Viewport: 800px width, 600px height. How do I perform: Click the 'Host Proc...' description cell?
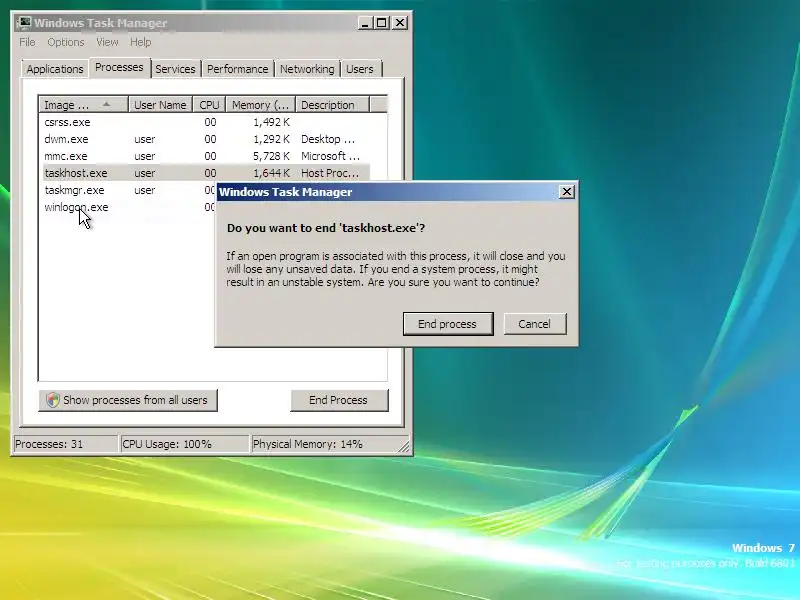(330, 173)
